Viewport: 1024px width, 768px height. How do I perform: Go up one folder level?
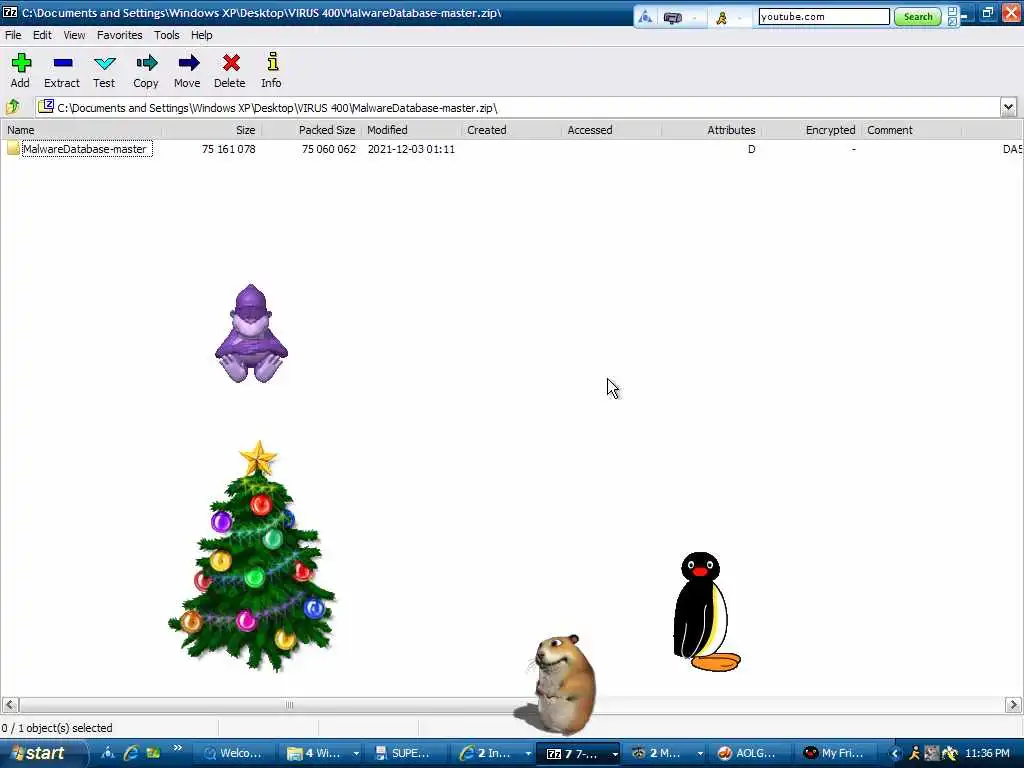13,106
